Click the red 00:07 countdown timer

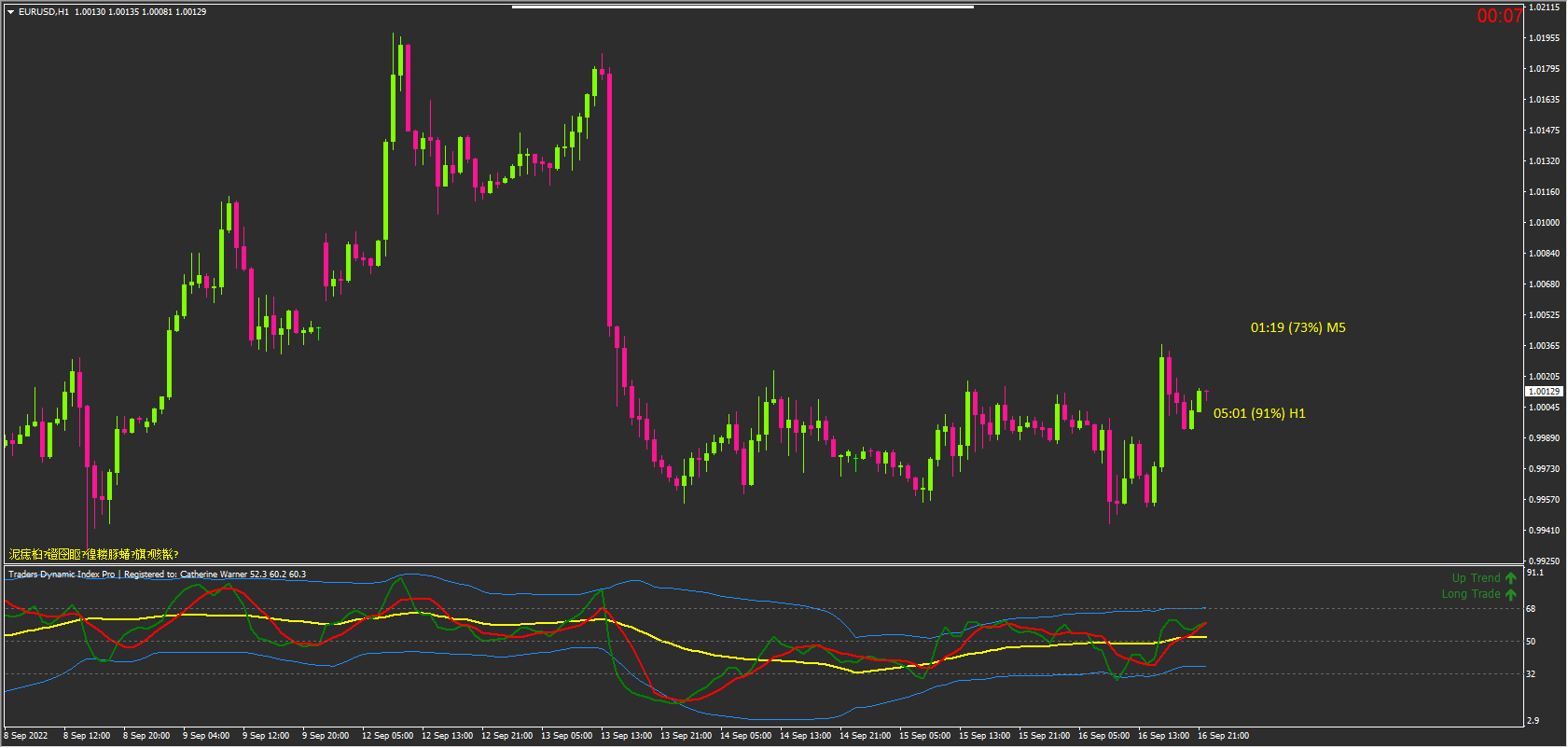tap(1499, 16)
